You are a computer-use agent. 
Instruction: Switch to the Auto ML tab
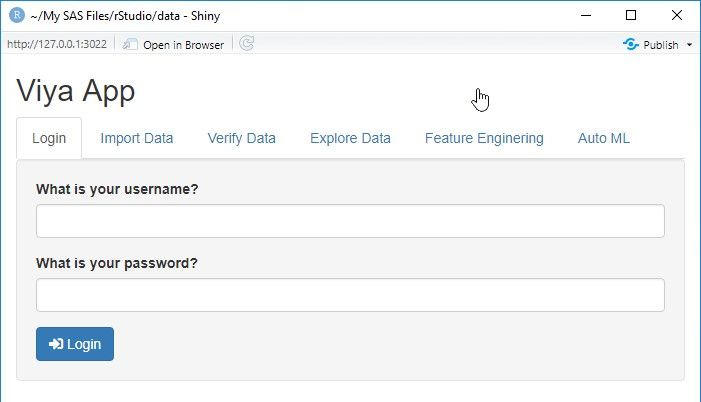click(x=604, y=138)
